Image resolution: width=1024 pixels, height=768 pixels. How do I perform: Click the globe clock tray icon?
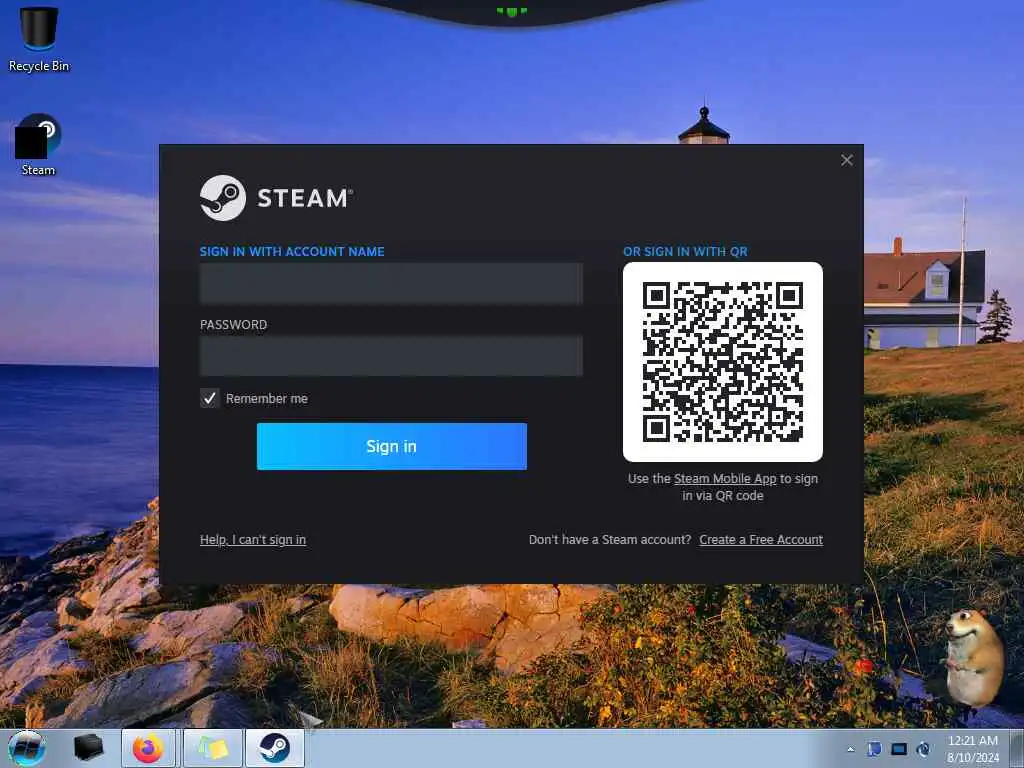tap(923, 749)
